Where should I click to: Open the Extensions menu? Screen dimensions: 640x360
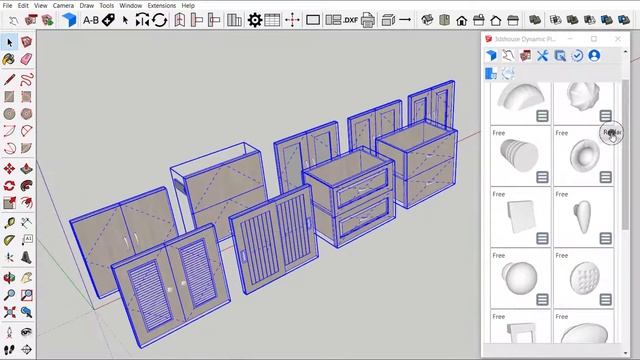tap(162, 5)
